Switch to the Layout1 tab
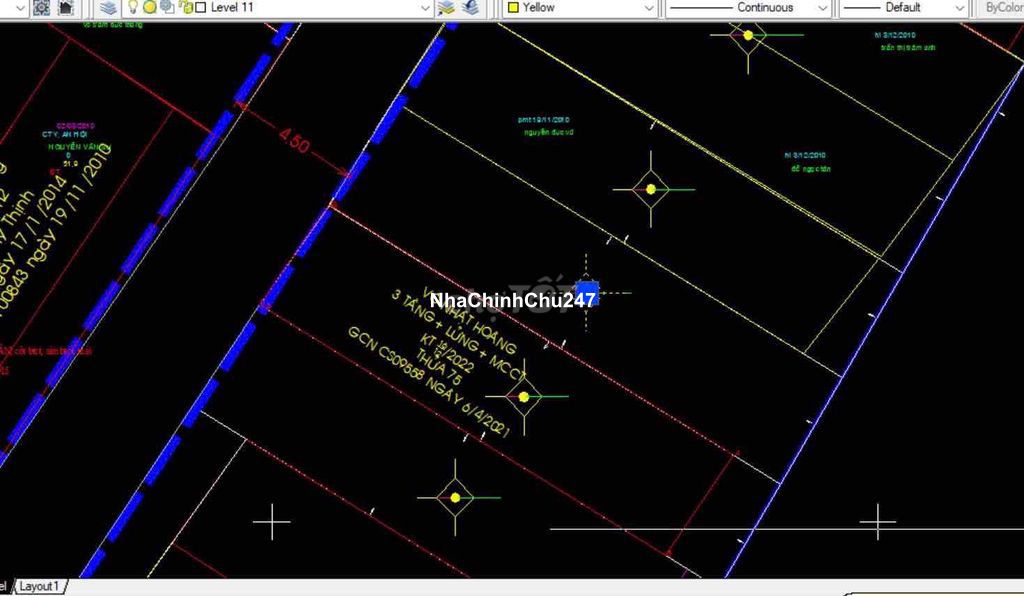Screen dimensions: 1024x596 (40, 587)
